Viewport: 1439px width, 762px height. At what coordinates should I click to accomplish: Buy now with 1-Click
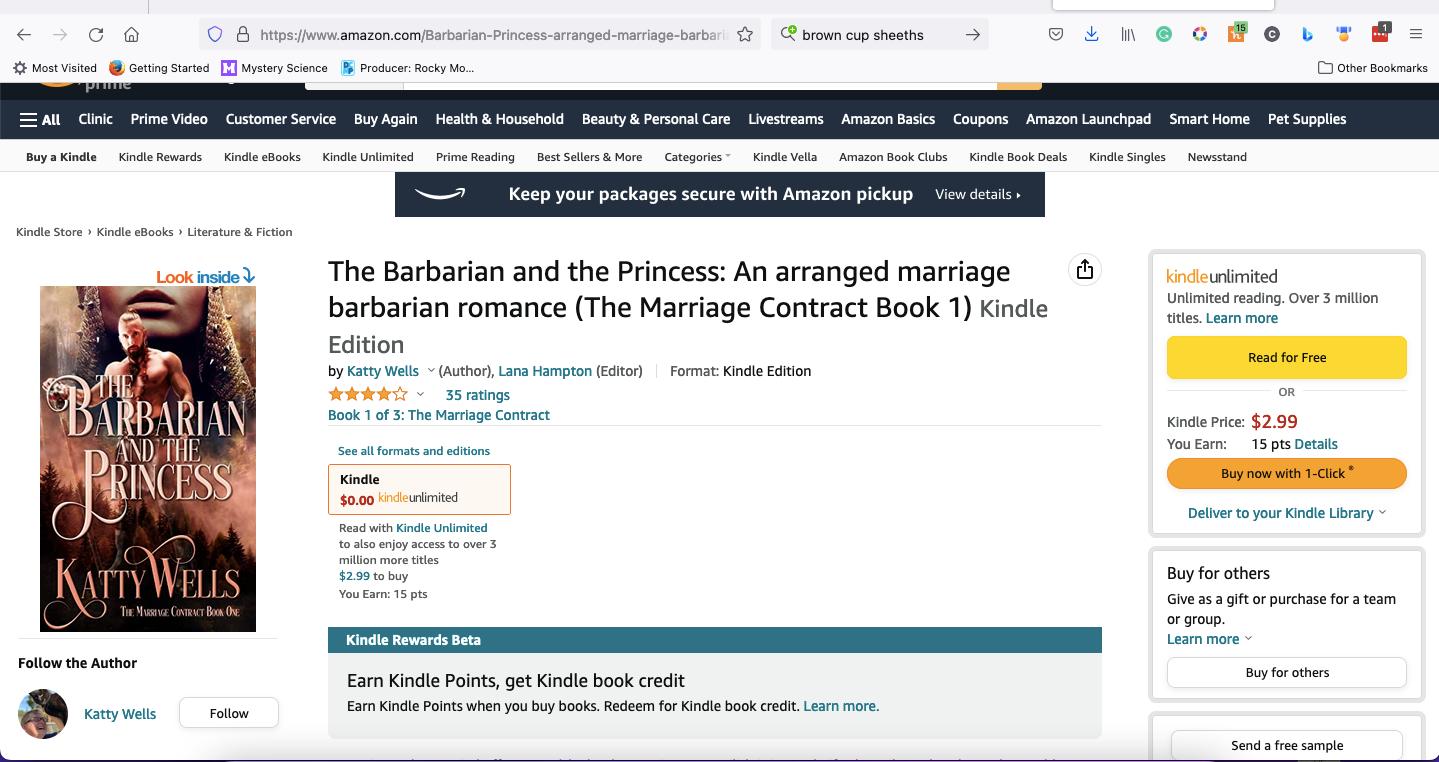(x=1287, y=473)
